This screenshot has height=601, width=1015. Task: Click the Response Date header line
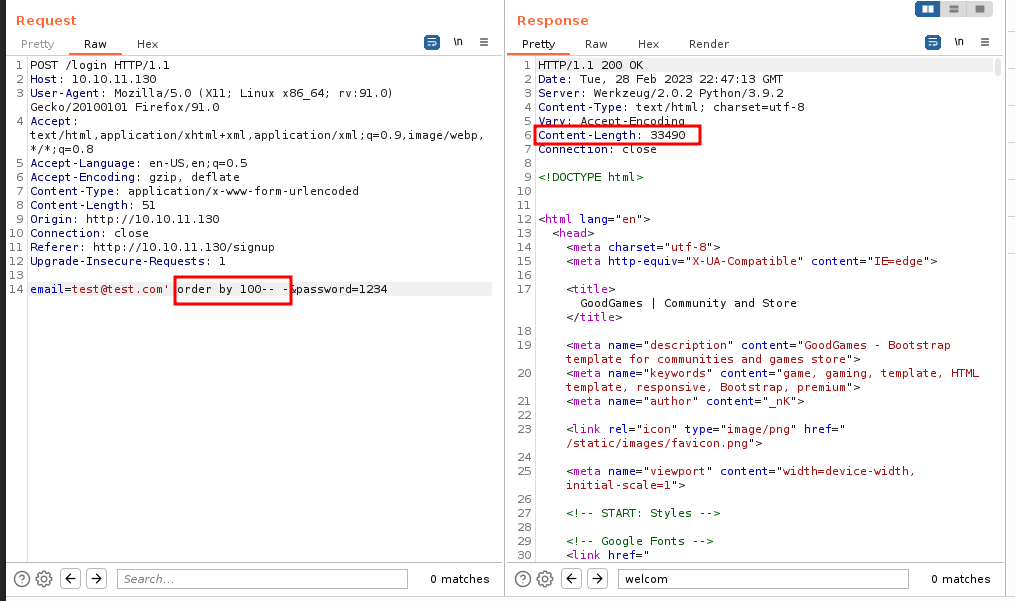point(660,79)
